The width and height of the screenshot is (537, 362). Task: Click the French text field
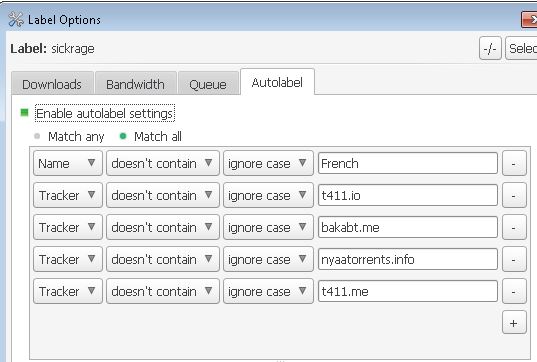pos(408,163)
